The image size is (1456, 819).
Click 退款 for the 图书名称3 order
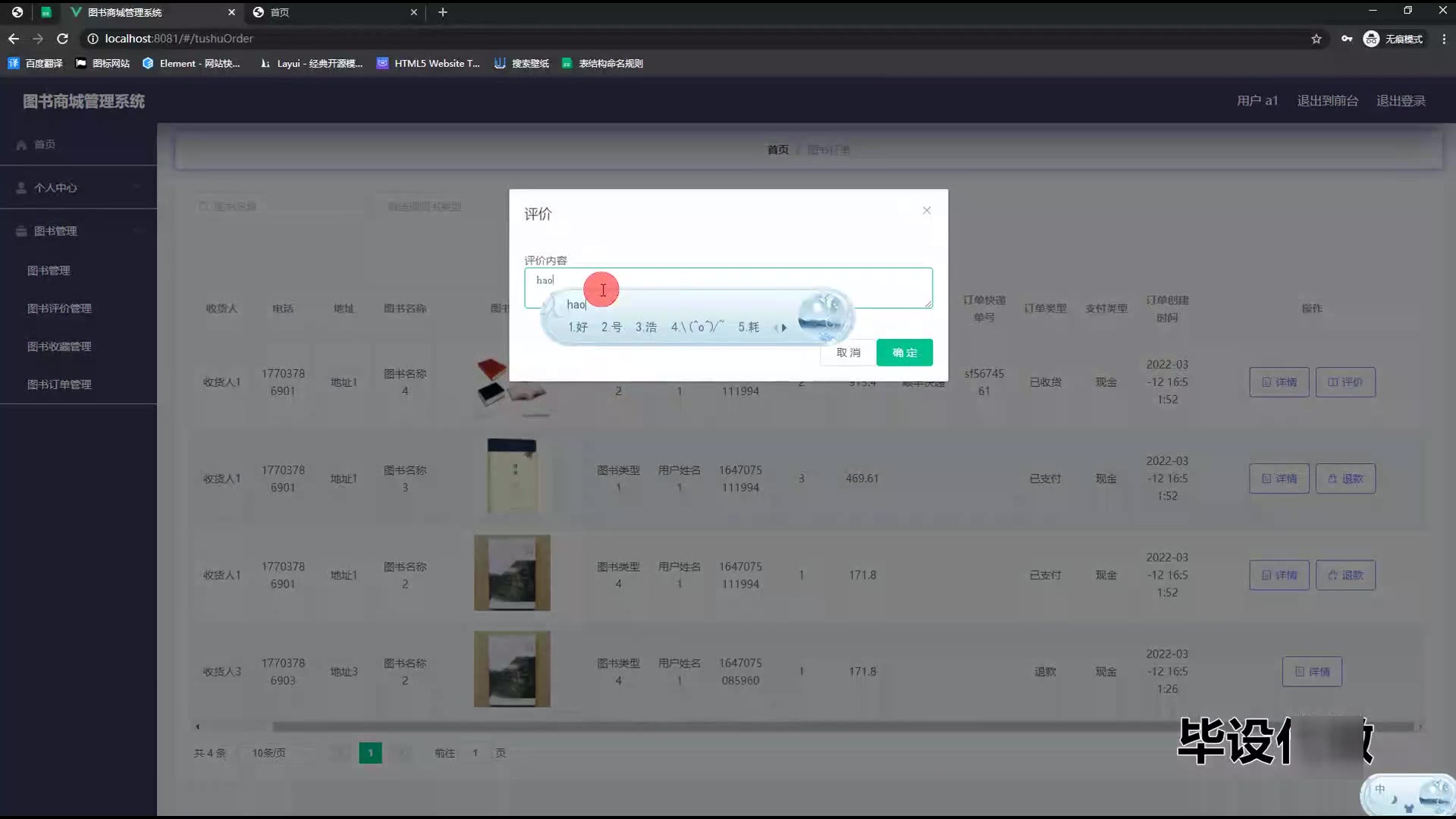1345,479
